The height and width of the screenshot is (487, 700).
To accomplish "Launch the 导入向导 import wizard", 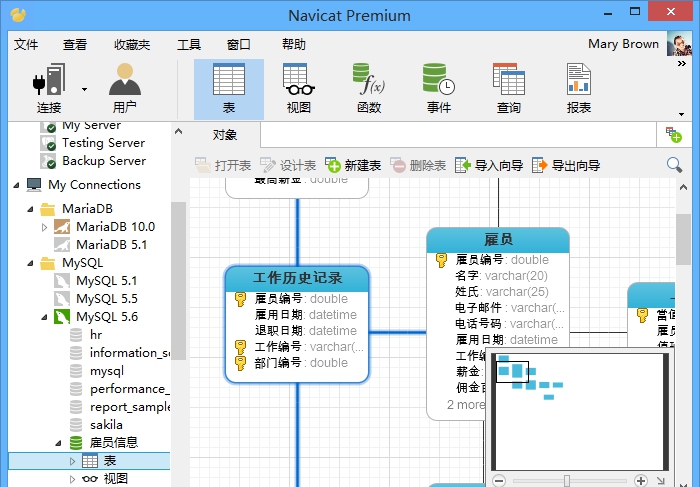I will (x=489, y=166).
